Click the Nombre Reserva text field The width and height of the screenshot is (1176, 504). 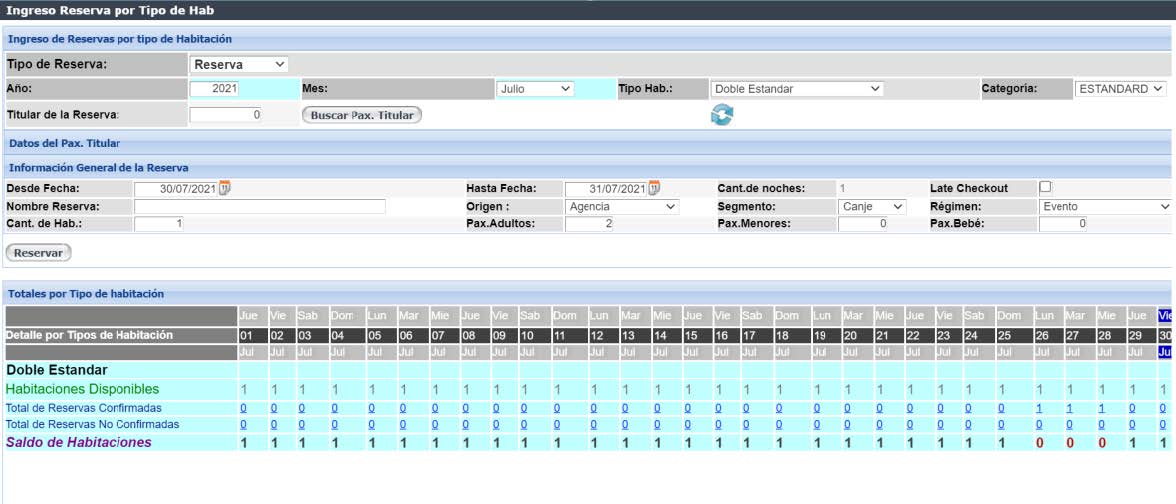pyautogui.click(x=259, y=207)
